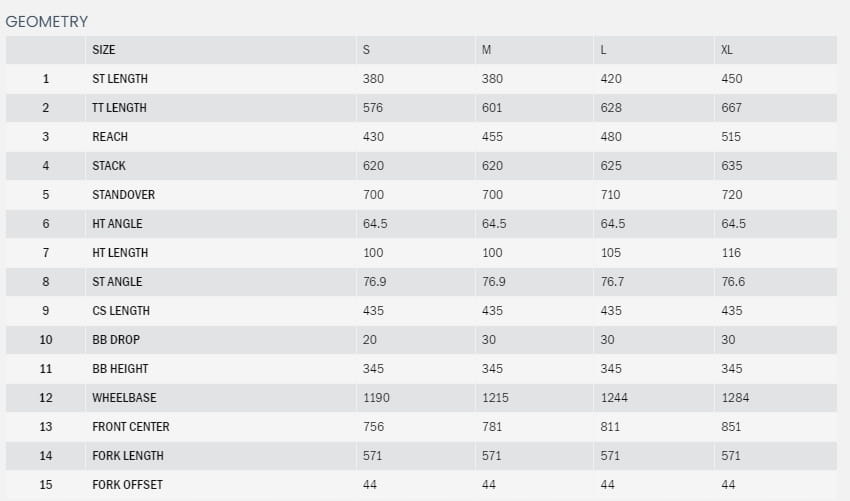The height and width of the screenshot is (501, 850).
Task: Click the FORK LENGTH row label
Action: tap(128, 456)
